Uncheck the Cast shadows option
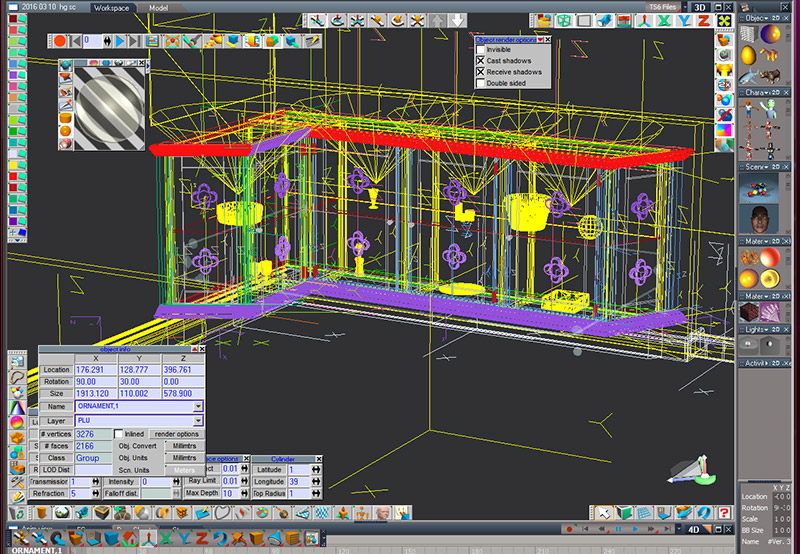800x554 pixels. (481, 61)
